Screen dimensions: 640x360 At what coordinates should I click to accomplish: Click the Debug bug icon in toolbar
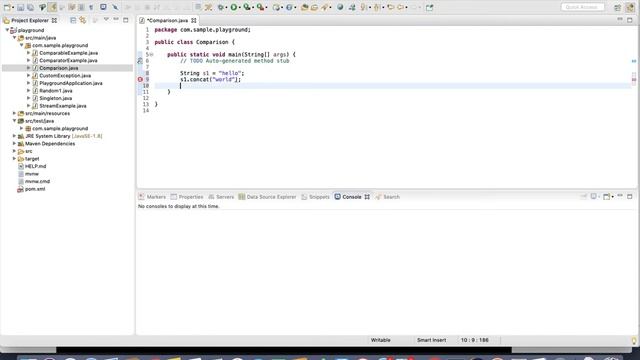[221, 7]
